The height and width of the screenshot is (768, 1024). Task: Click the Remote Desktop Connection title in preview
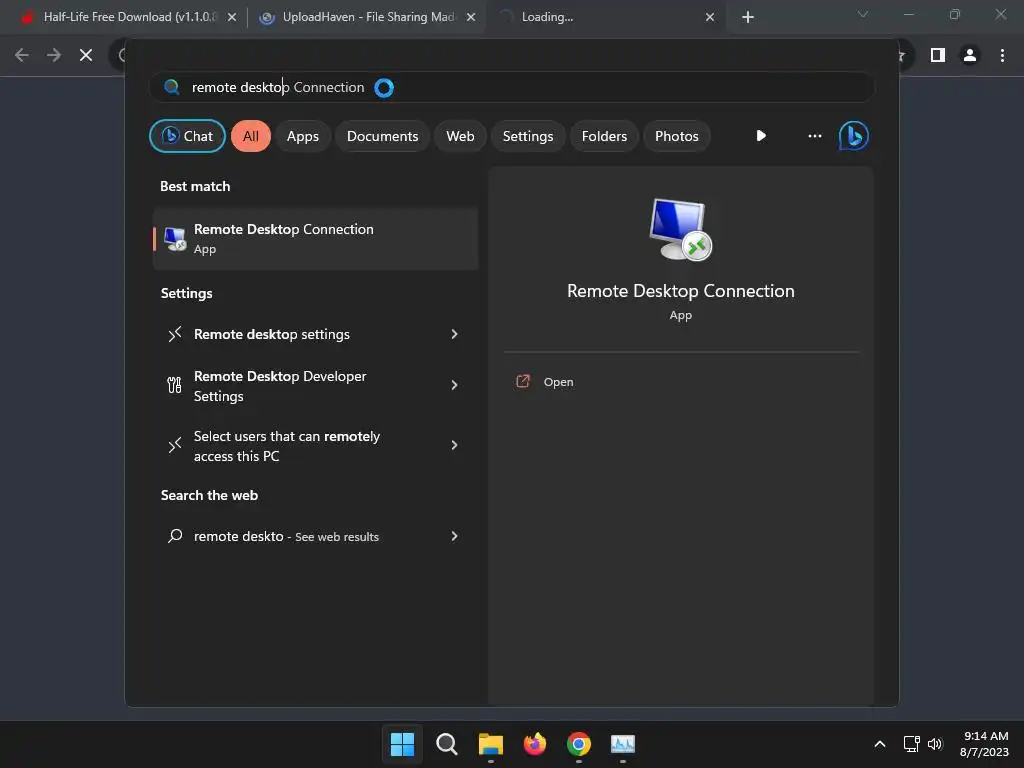pos(680,291)
